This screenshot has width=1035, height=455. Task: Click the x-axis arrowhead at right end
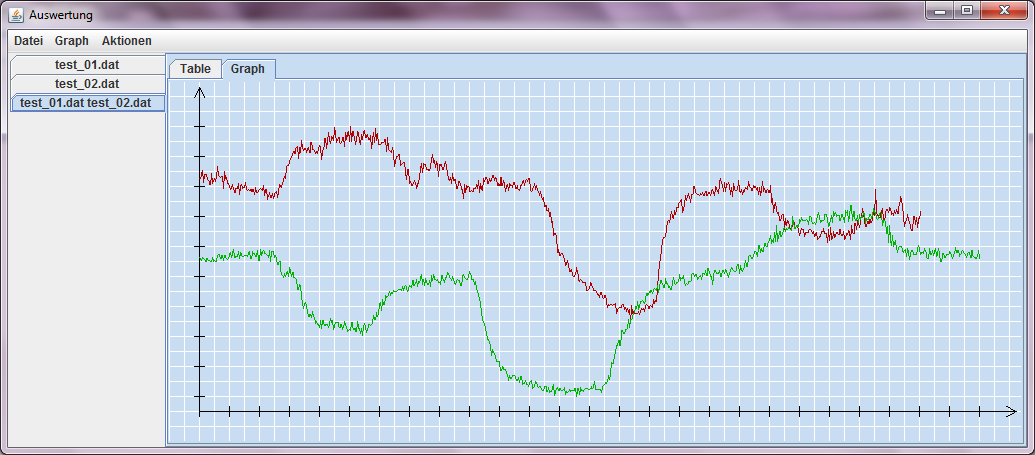point(1012,411)
